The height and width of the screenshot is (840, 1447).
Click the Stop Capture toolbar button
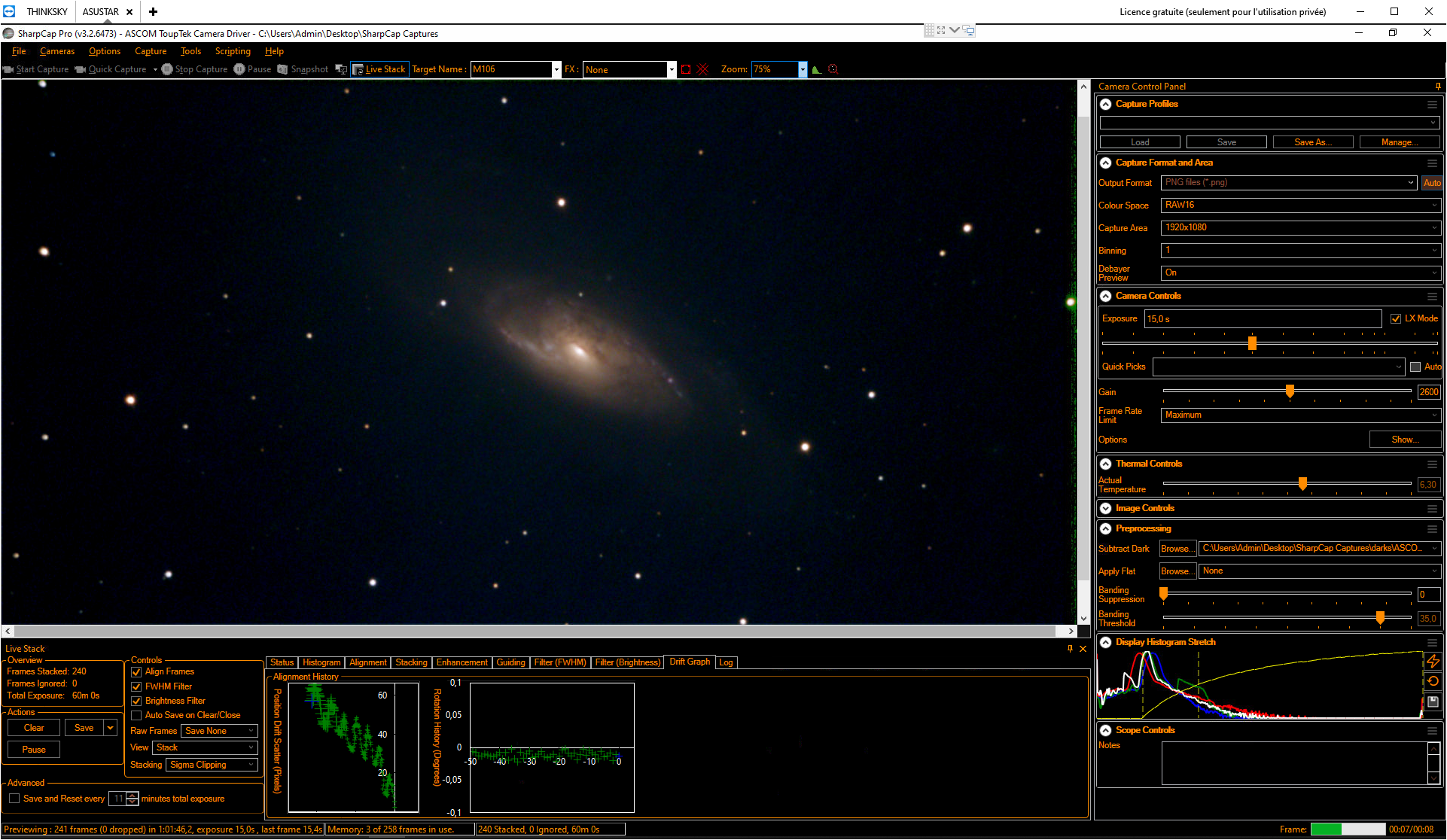pos(194,69)
